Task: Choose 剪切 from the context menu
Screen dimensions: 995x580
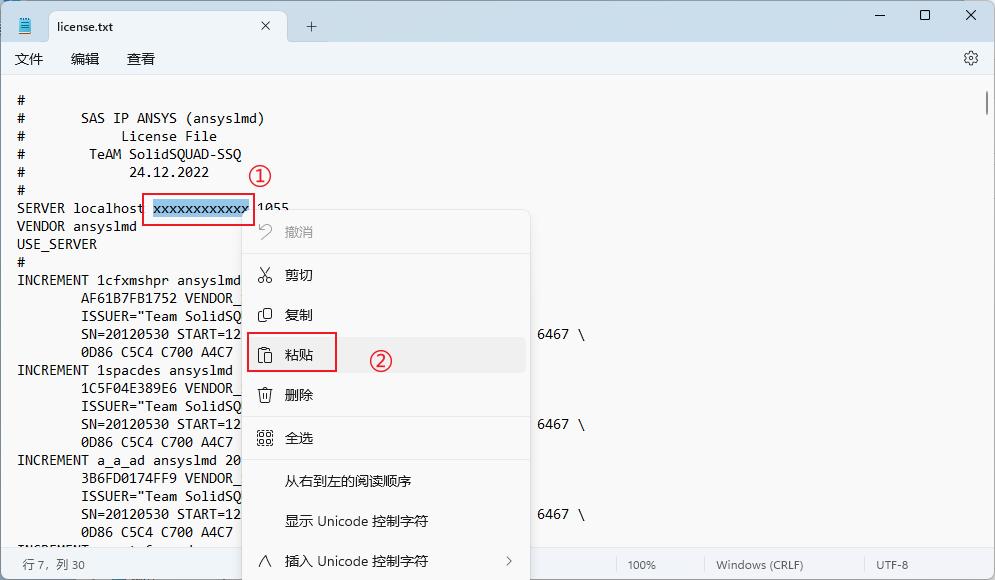Action: 386,275
